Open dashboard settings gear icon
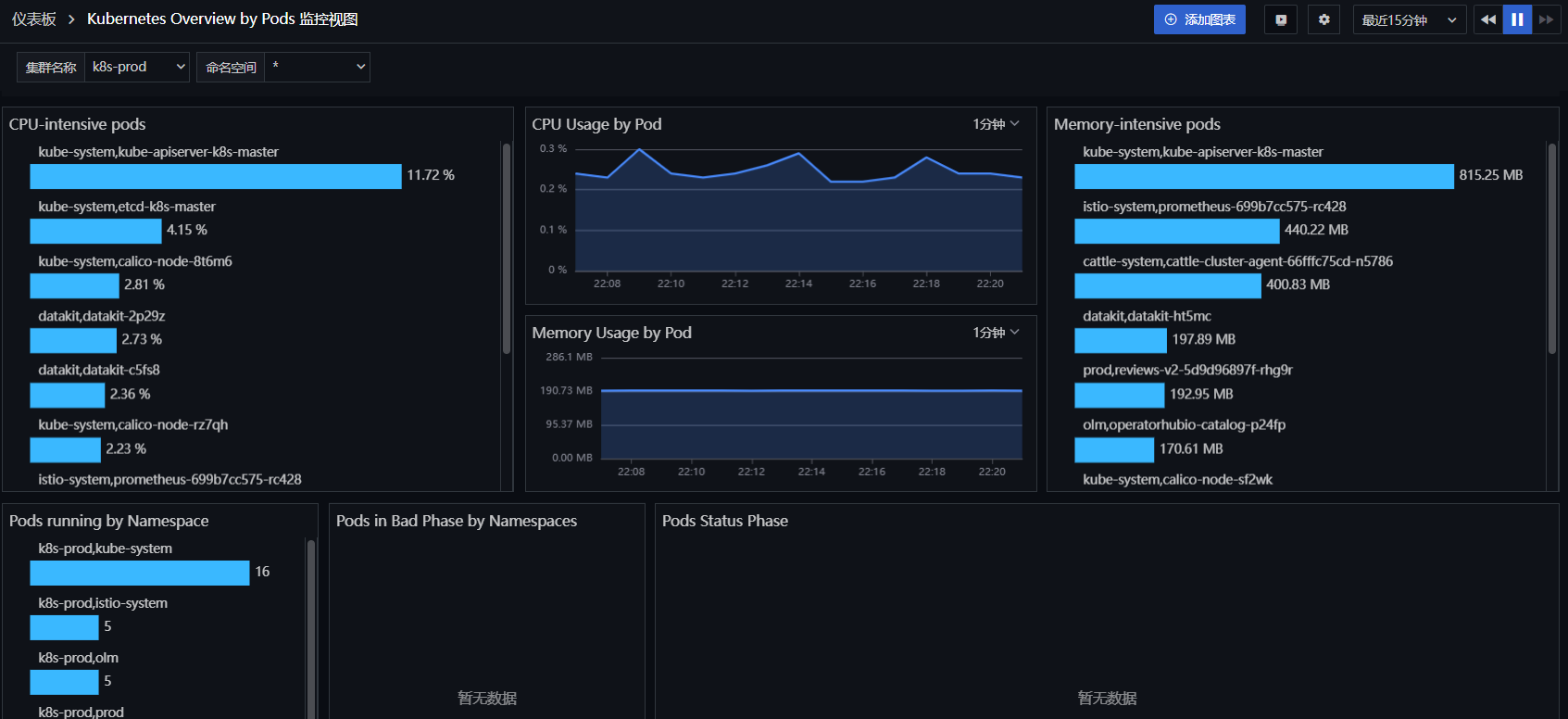The image size is (1568, 719). [1324, 19]
